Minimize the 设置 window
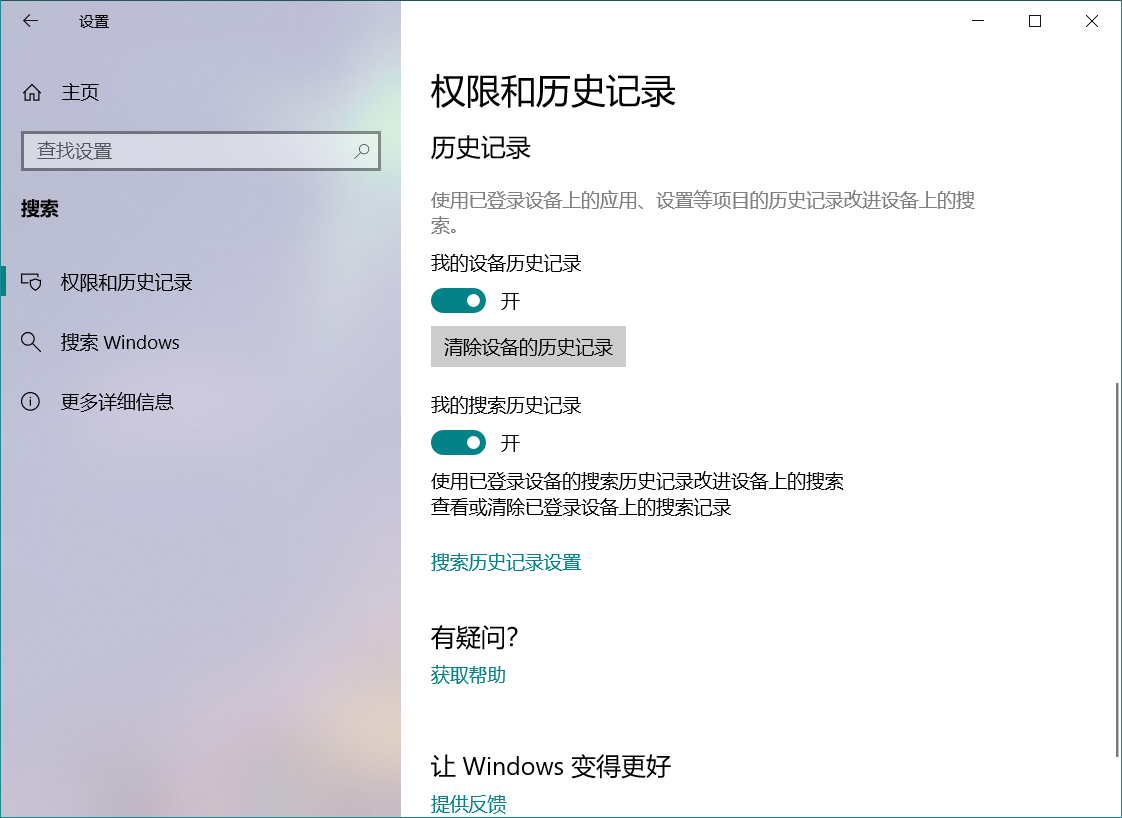 [x=978, y=21]
